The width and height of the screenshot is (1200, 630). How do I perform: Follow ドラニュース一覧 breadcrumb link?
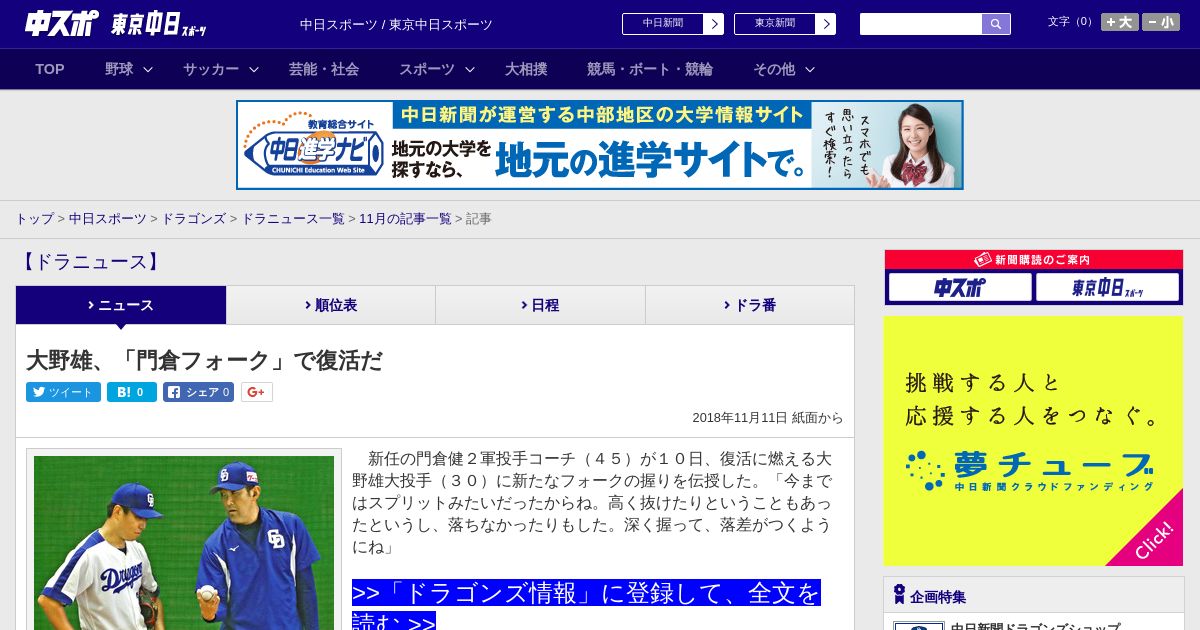point(293,219)
